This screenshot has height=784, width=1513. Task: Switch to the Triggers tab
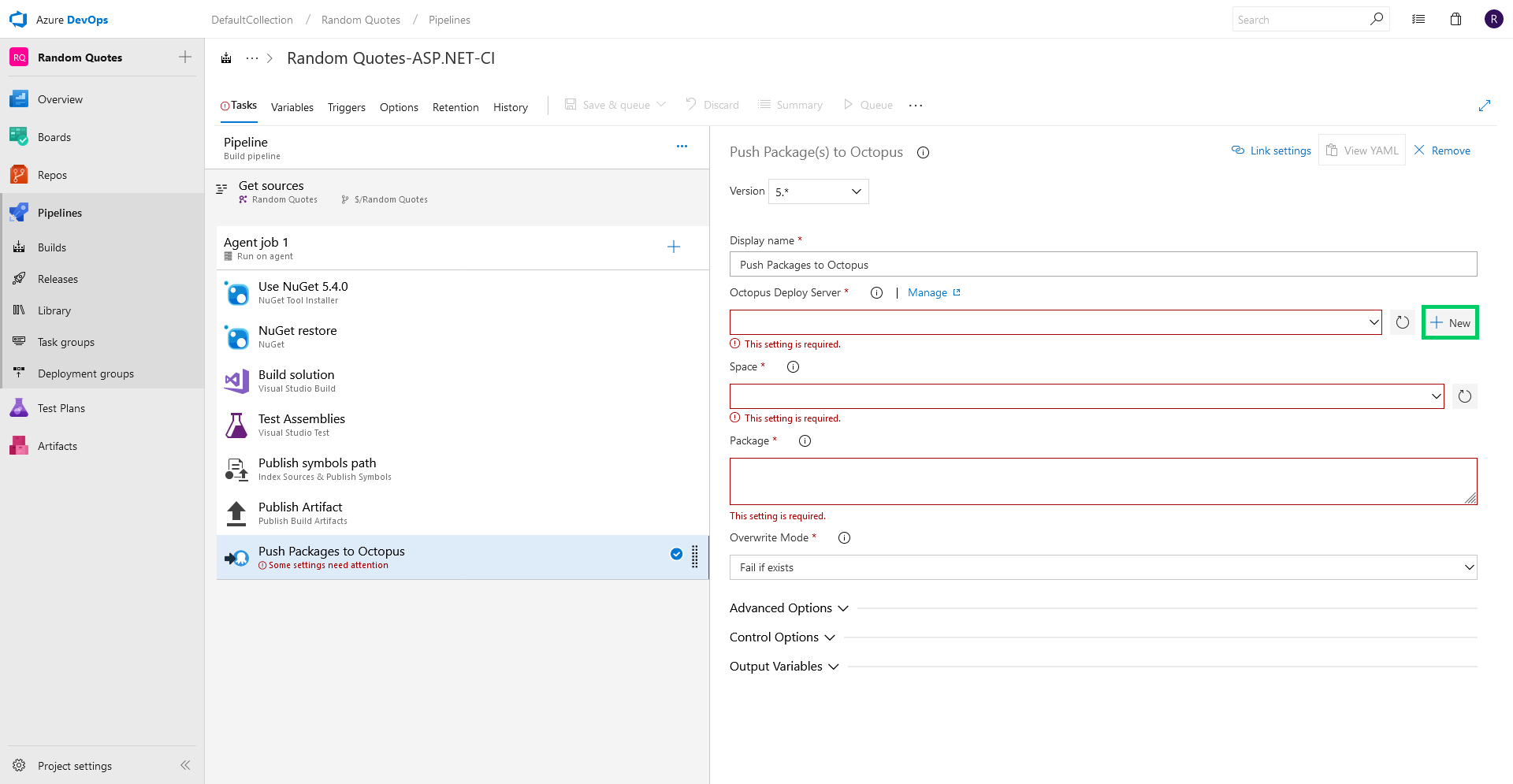point(347,107)
